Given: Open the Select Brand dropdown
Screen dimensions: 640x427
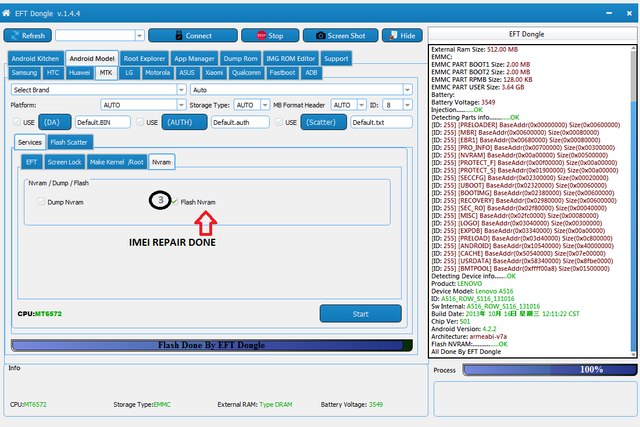Looking at the screenshot, I should coord(96,89).
